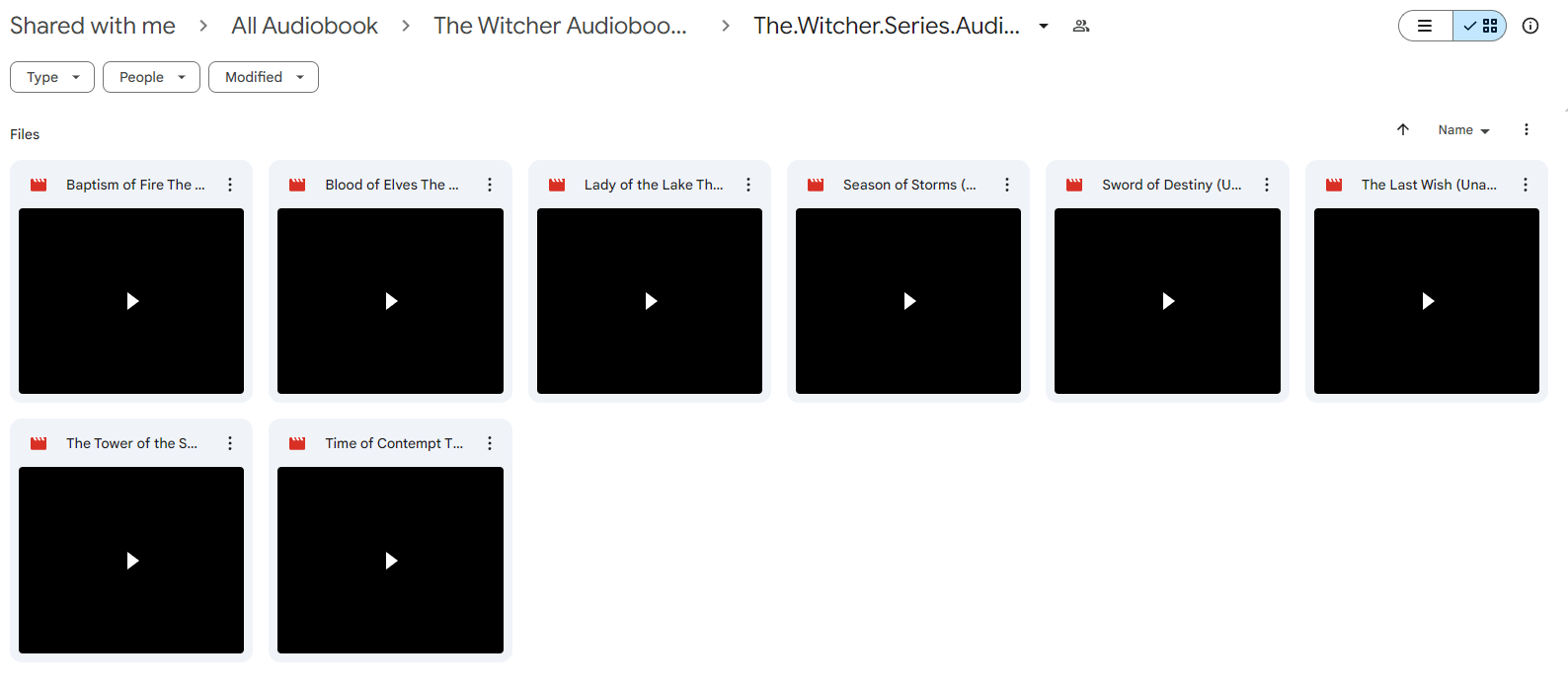This screenshot has width=1568, height=689.
Task: Select the 'The Last Wish (Una...' file name
Action: click(x=1429, y=185)
